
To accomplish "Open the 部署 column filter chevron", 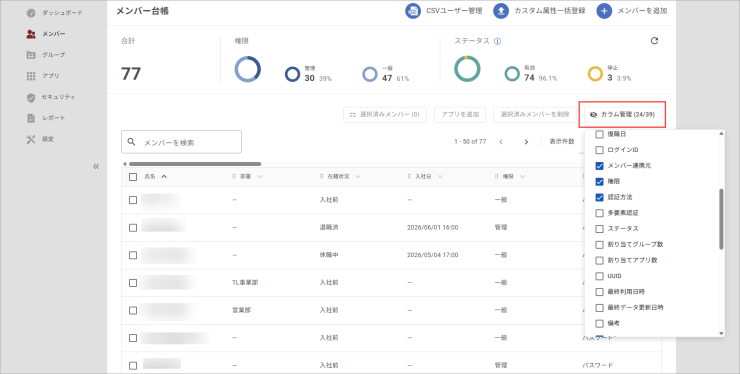I will pyautogui.click(x=260, y=177).
